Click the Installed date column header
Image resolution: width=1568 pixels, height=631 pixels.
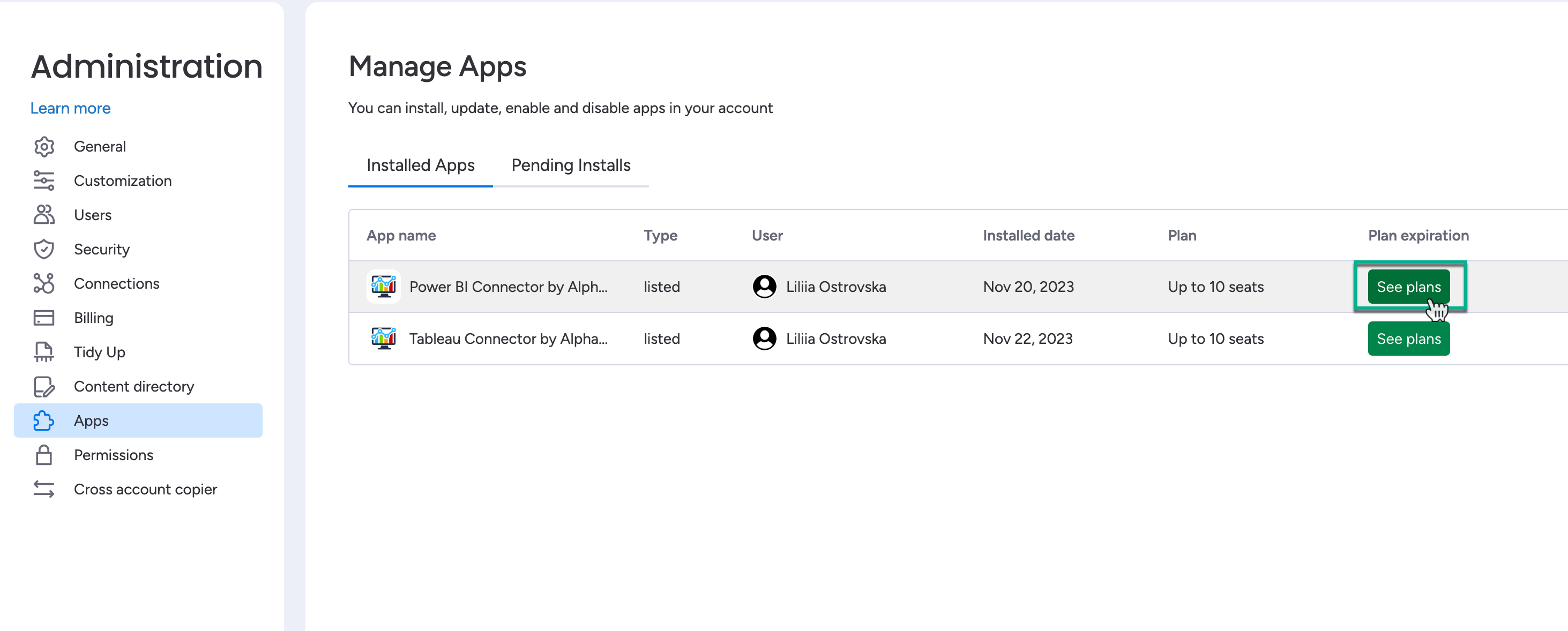(1028, 236)
